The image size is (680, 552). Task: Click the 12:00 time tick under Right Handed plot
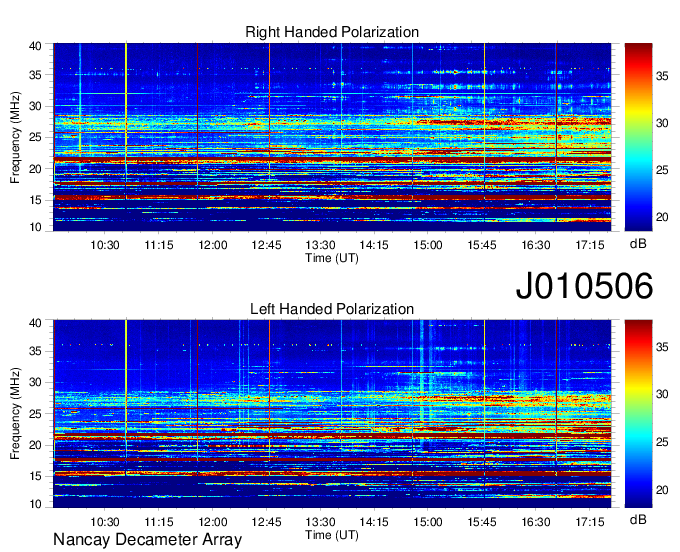pyautogui.click(x=212, y=245)
